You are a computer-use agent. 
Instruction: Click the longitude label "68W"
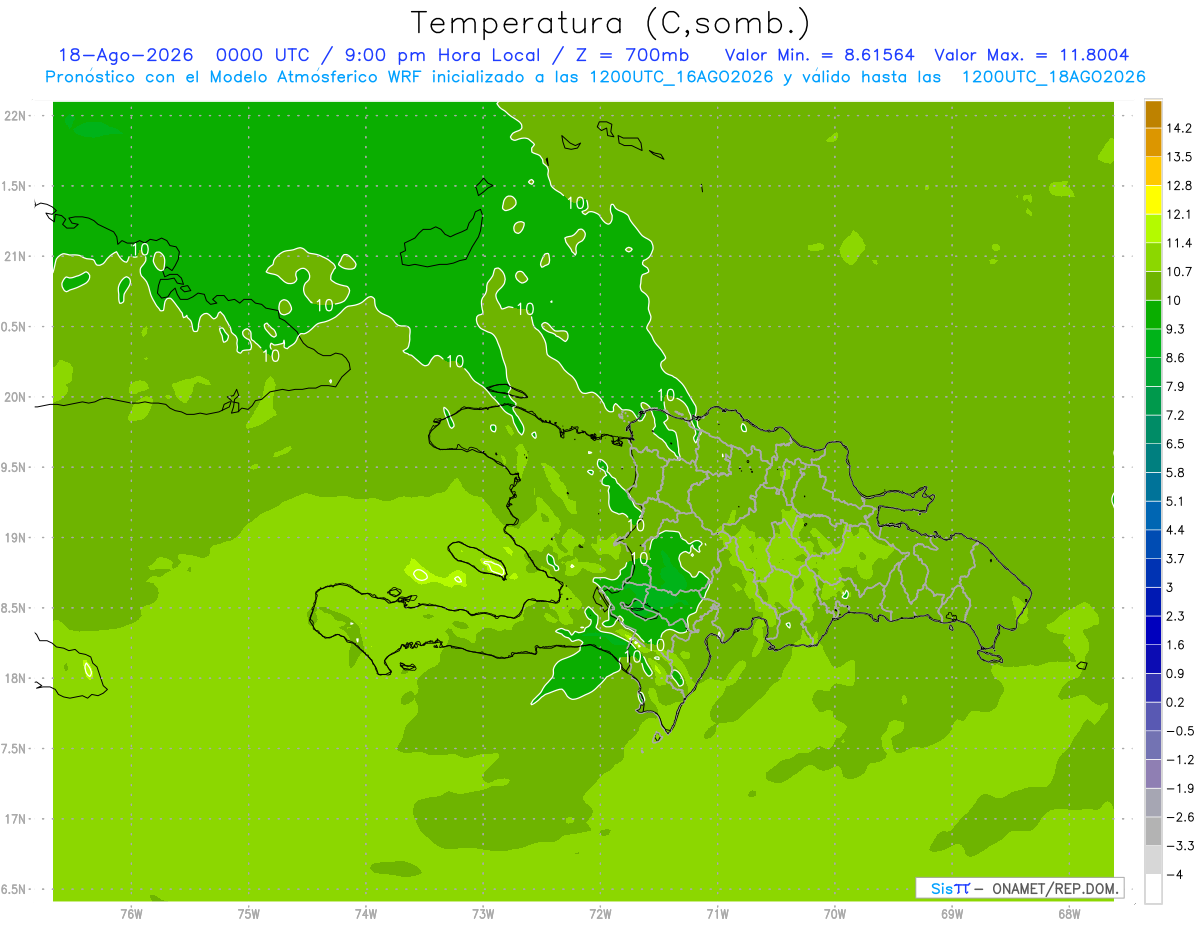(1069, 914)
